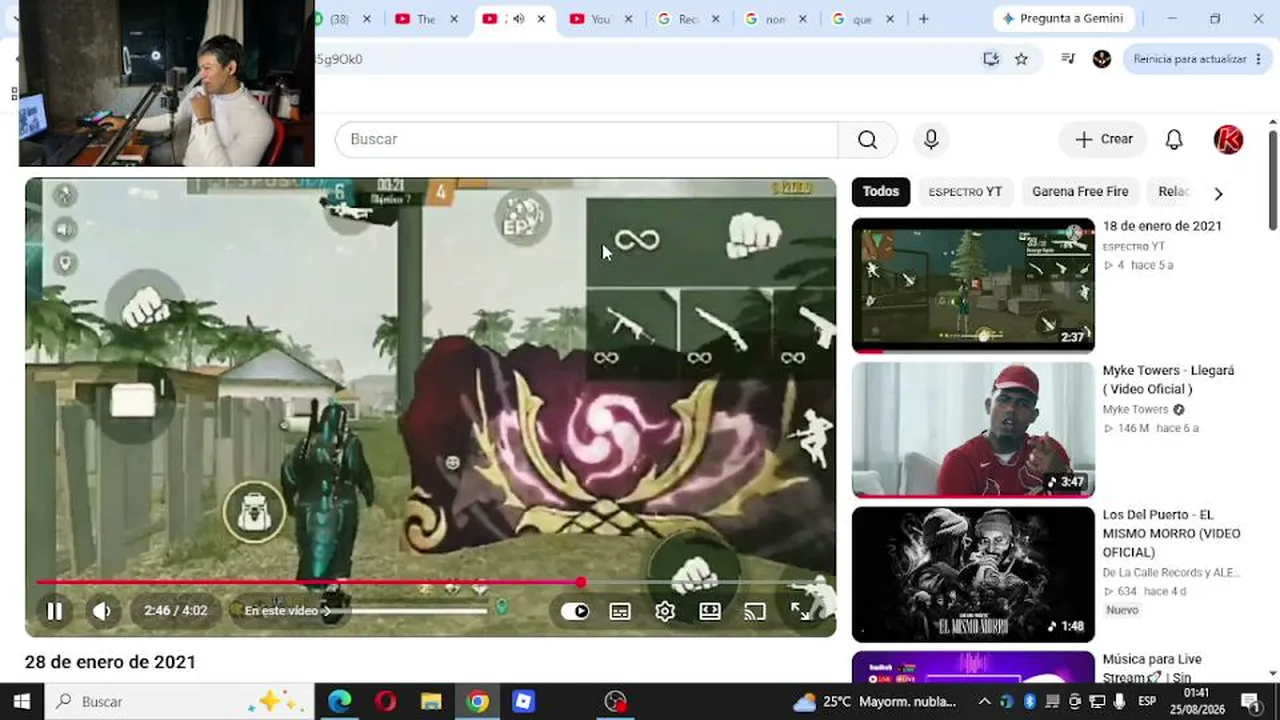The height and width of the screenshot is (720, 1280).
Task: Open 'Los Del Puerto - EL MISMO MORRO' title
Action: pyautogui.click(x=1171, y=534)
